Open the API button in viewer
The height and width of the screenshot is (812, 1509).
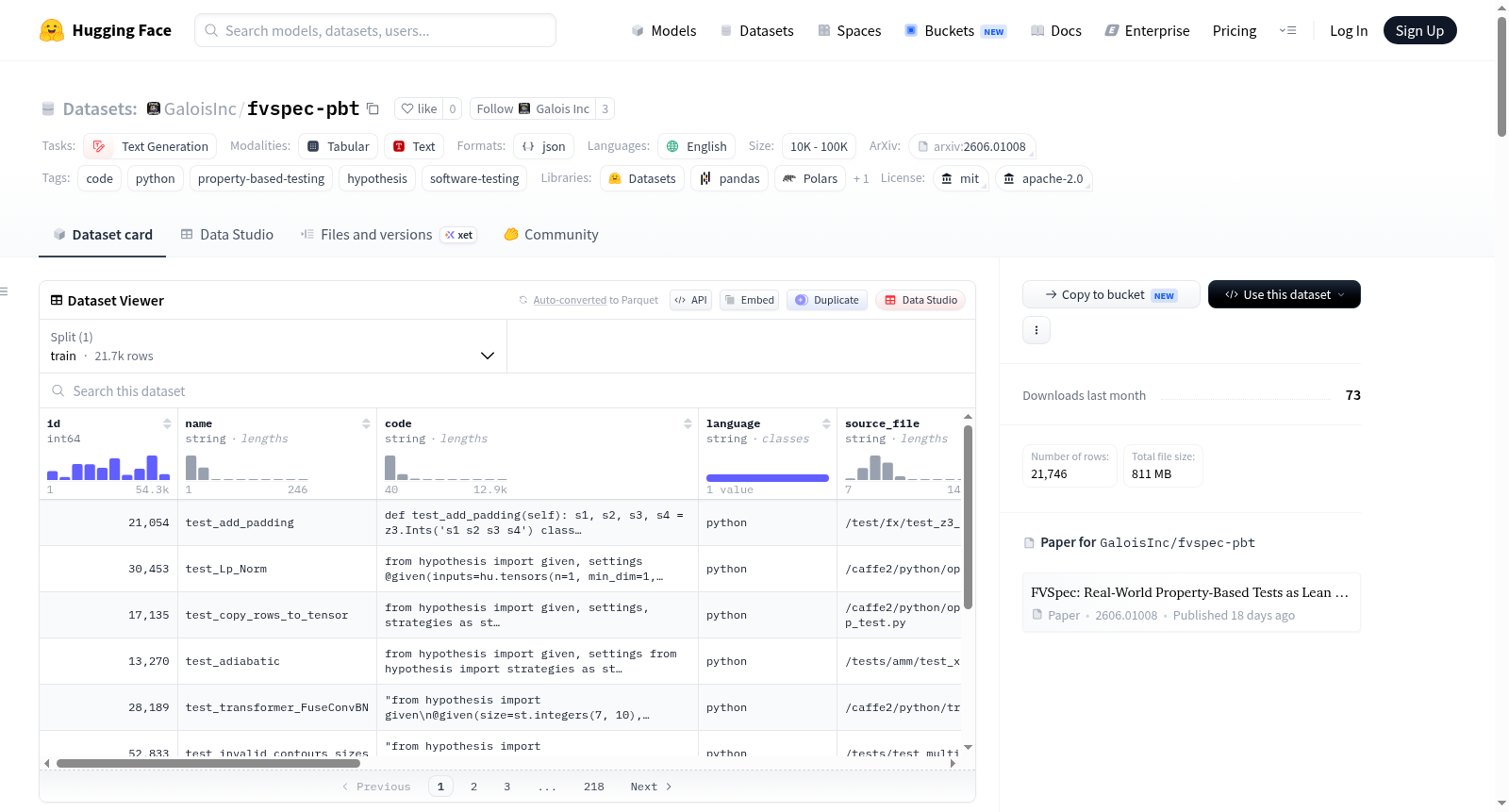tap(690, 300)
